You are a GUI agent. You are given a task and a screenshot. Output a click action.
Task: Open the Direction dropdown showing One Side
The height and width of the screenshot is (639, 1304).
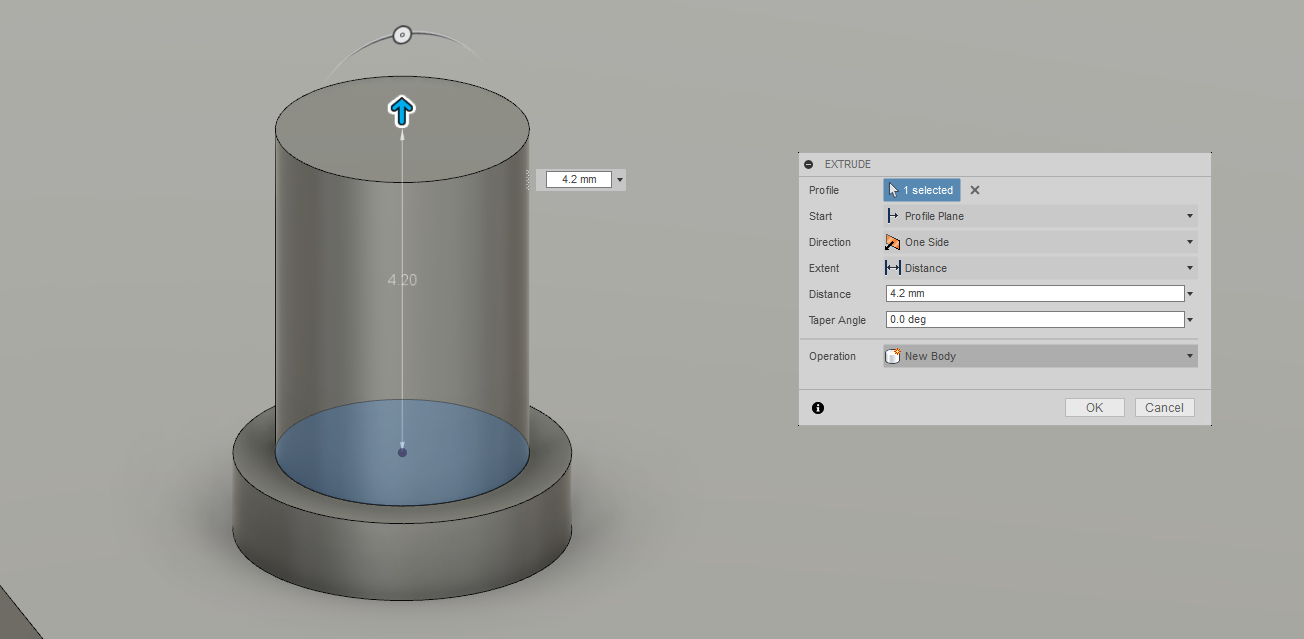click(x=1040, y=242)
